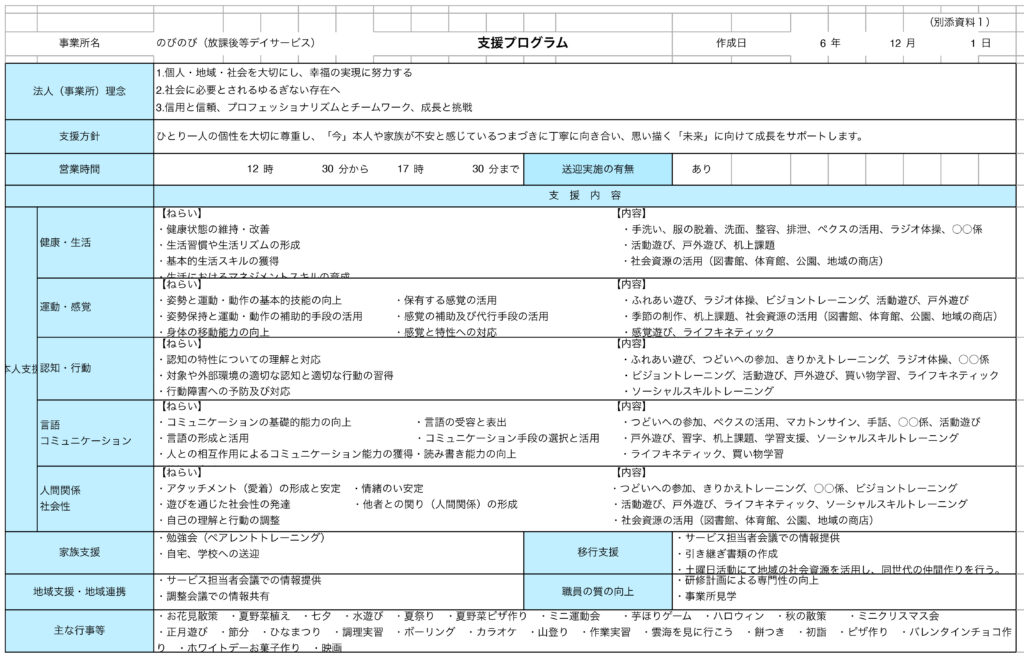The height and width of the screenshot is (662, 1024).
Task: Click the 法人（事業所）理念 header cell
Action: point(79,91)
